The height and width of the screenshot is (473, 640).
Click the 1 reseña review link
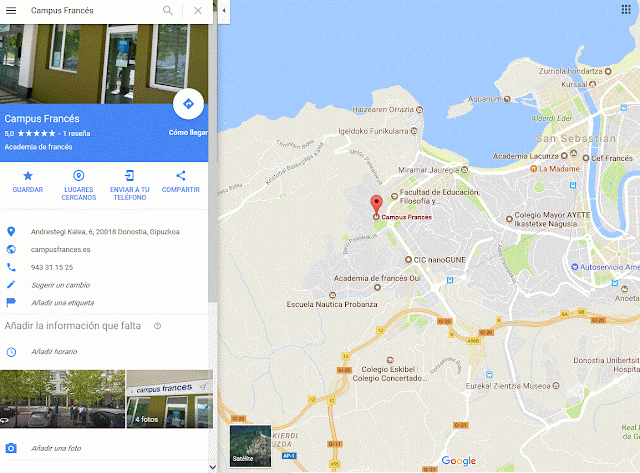coord(77,133)
